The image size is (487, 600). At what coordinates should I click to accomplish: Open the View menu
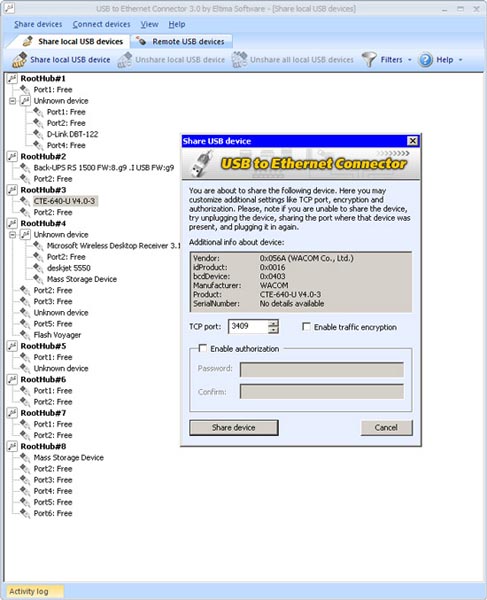coord(149,24)
